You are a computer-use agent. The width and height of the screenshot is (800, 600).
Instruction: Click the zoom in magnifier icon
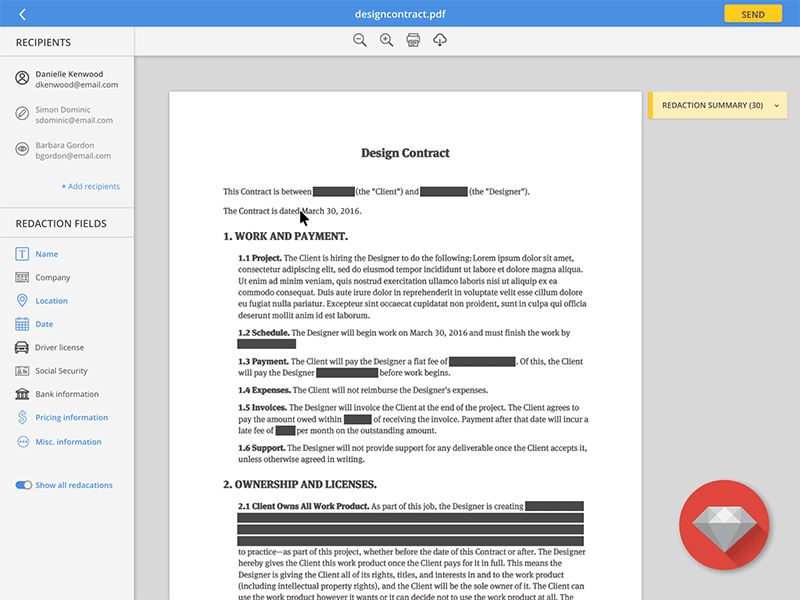387,40
